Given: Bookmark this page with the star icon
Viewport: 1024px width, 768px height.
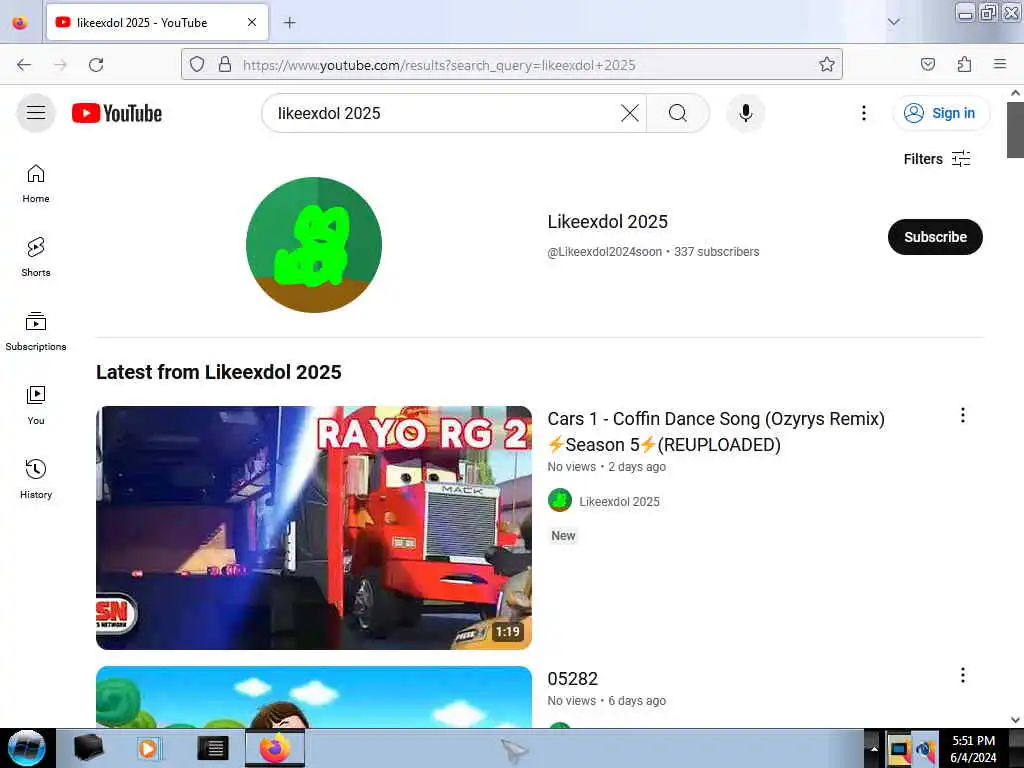Looking at the screenshot, I should click(x=827, y=65).
